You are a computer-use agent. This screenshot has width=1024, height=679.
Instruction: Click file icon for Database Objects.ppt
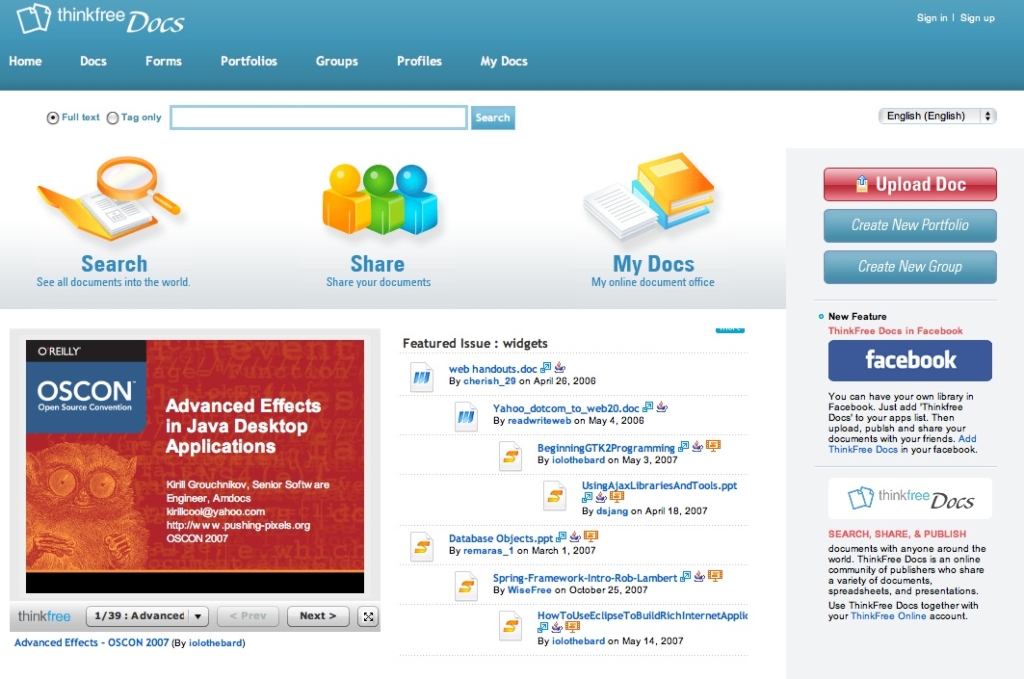(422, 546)
